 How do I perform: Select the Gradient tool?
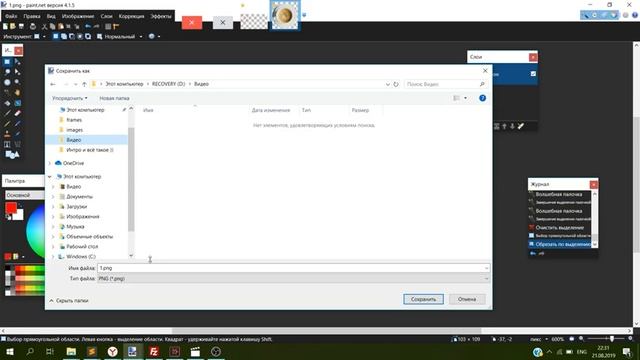click(18, 103)
